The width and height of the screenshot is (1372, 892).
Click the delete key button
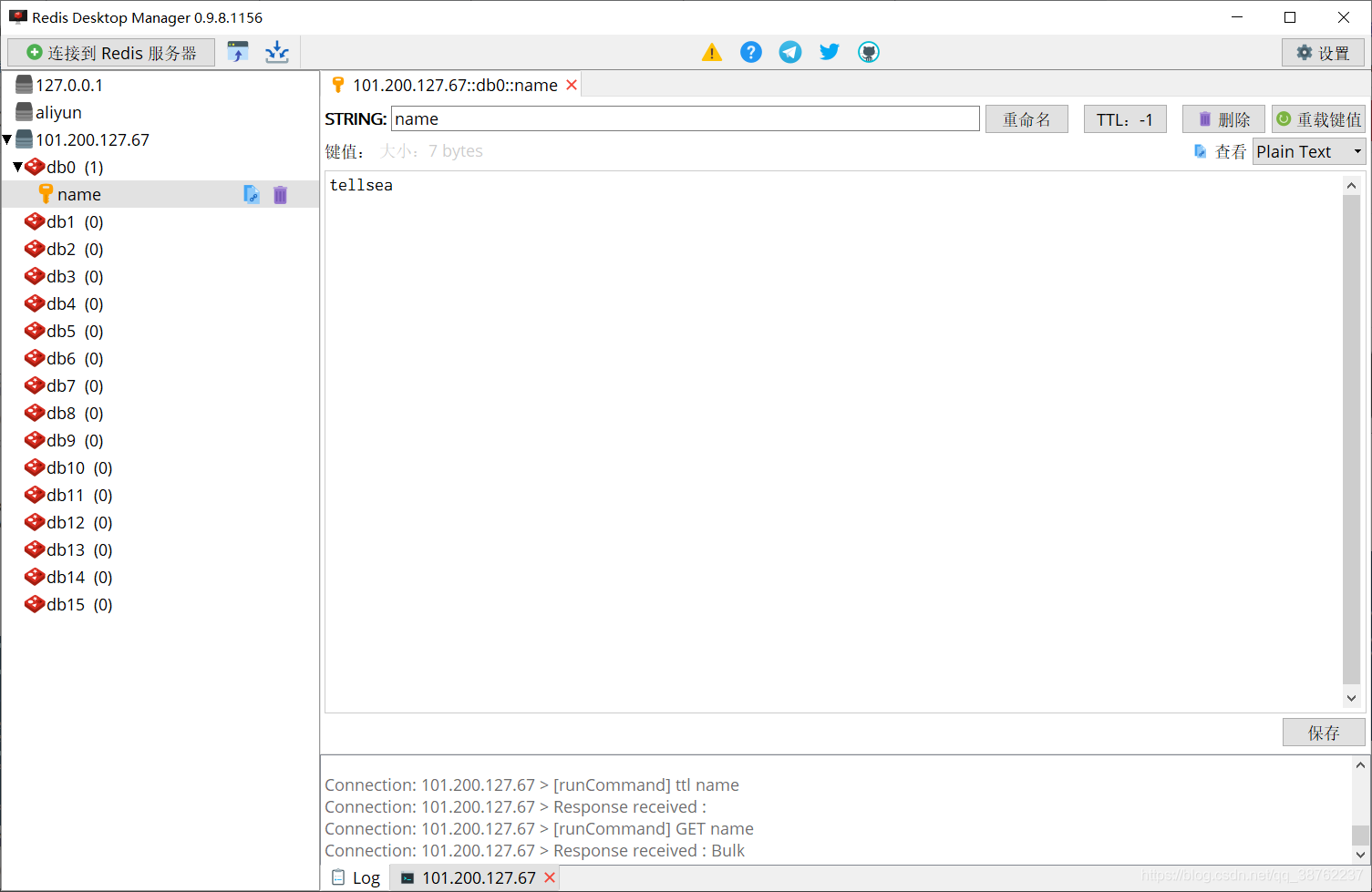(1223, 119)
